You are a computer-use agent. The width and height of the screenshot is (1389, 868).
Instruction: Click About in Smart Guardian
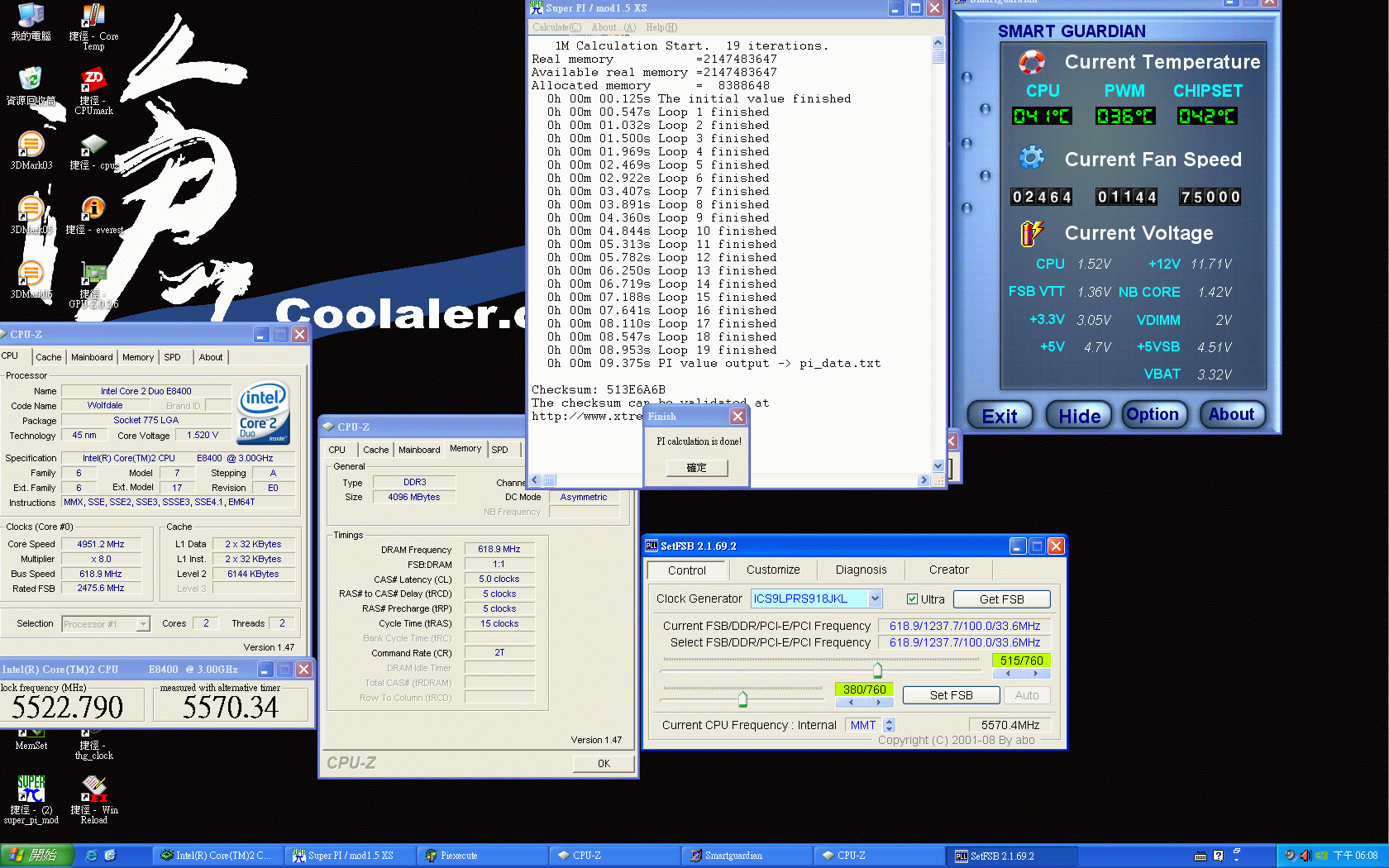click(1232, 414)
